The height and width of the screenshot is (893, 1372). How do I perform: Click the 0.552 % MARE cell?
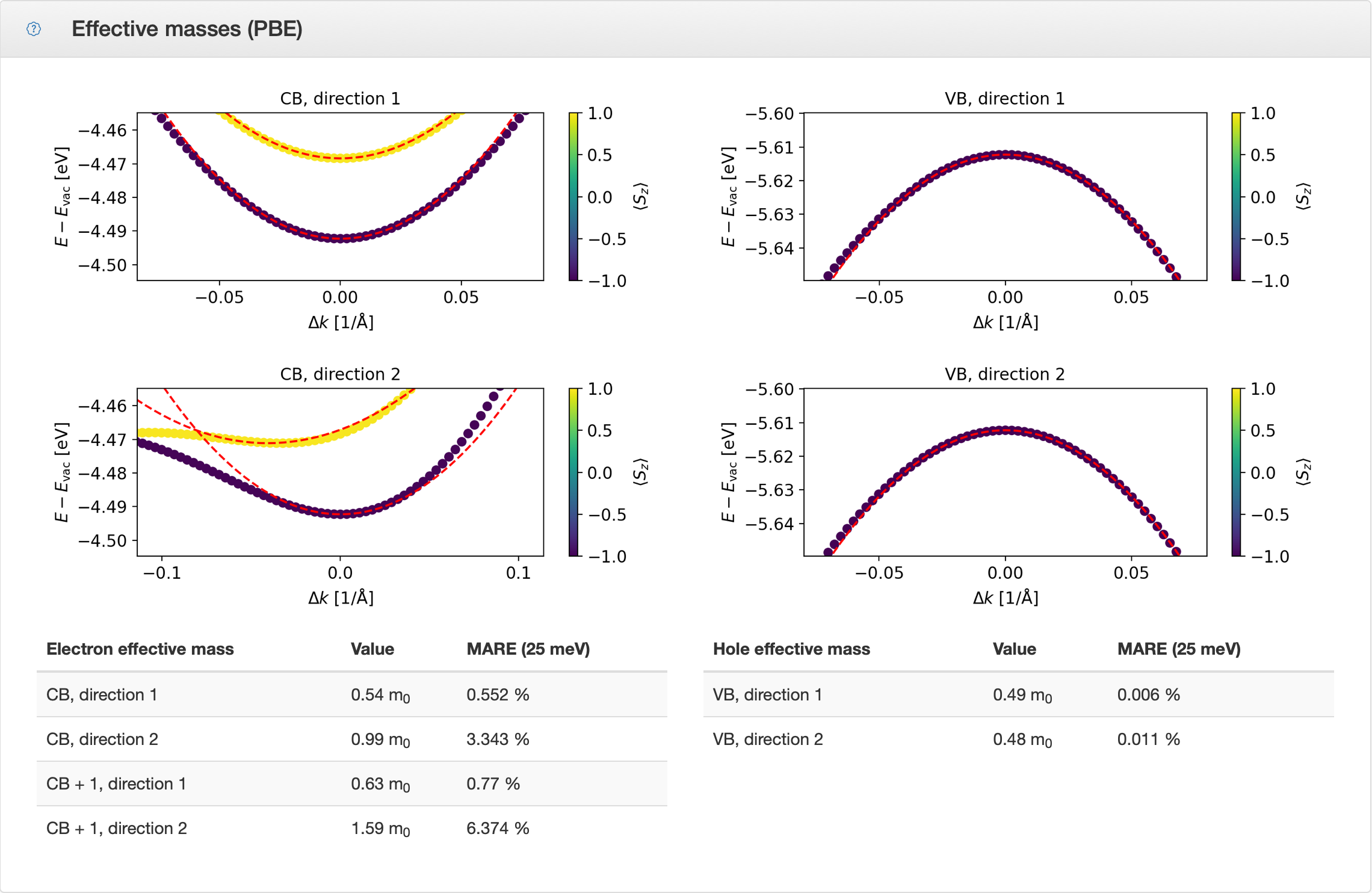tap(498, 694)
